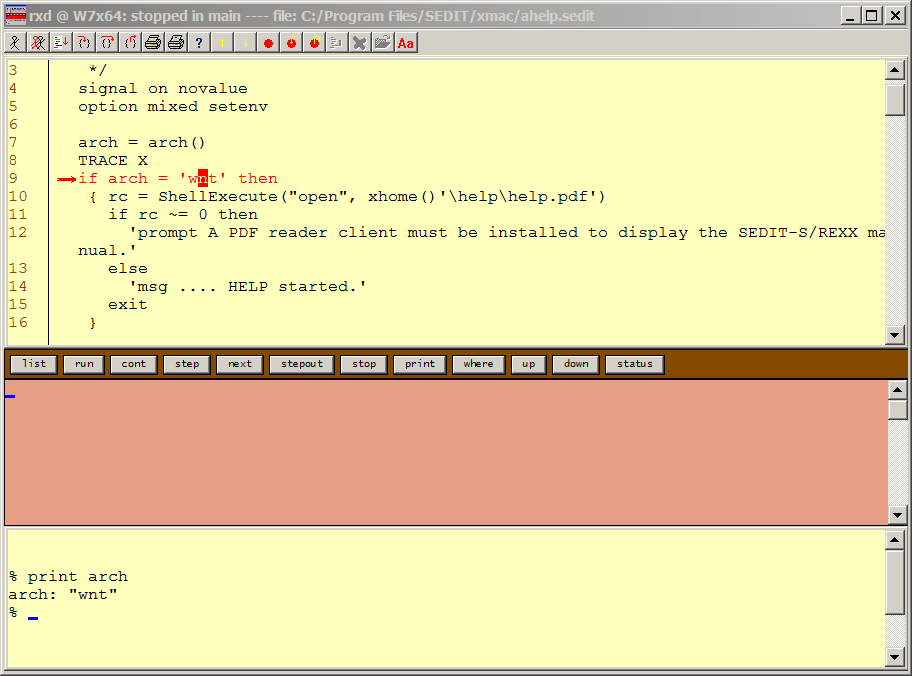The width and height of the screenshot is (912, 676).
Task: Click the pink output pane scrollbar thumb
Action: [897, 410]
